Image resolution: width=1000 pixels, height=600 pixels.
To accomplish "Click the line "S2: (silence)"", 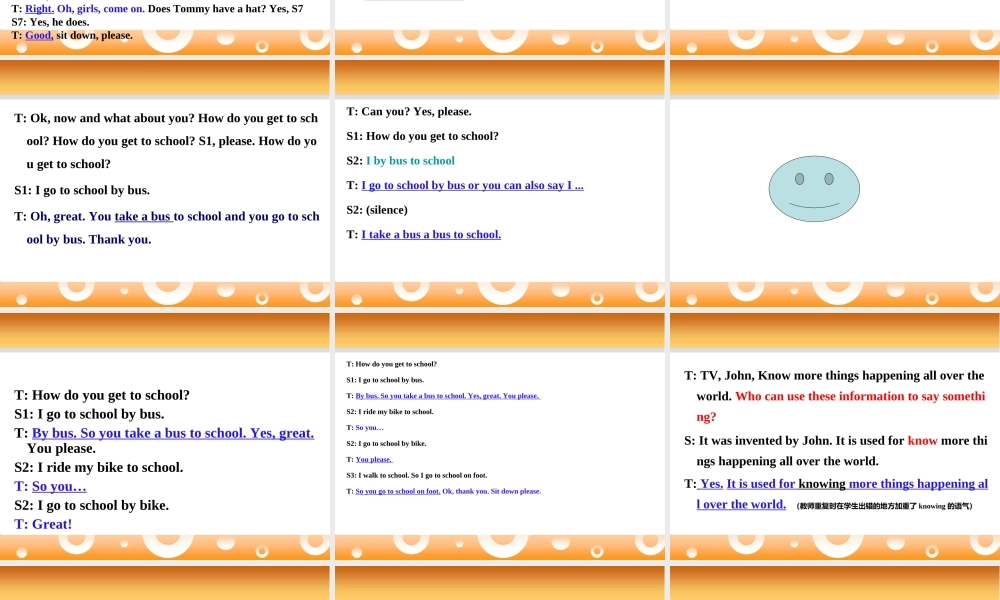I will point(377,210).
